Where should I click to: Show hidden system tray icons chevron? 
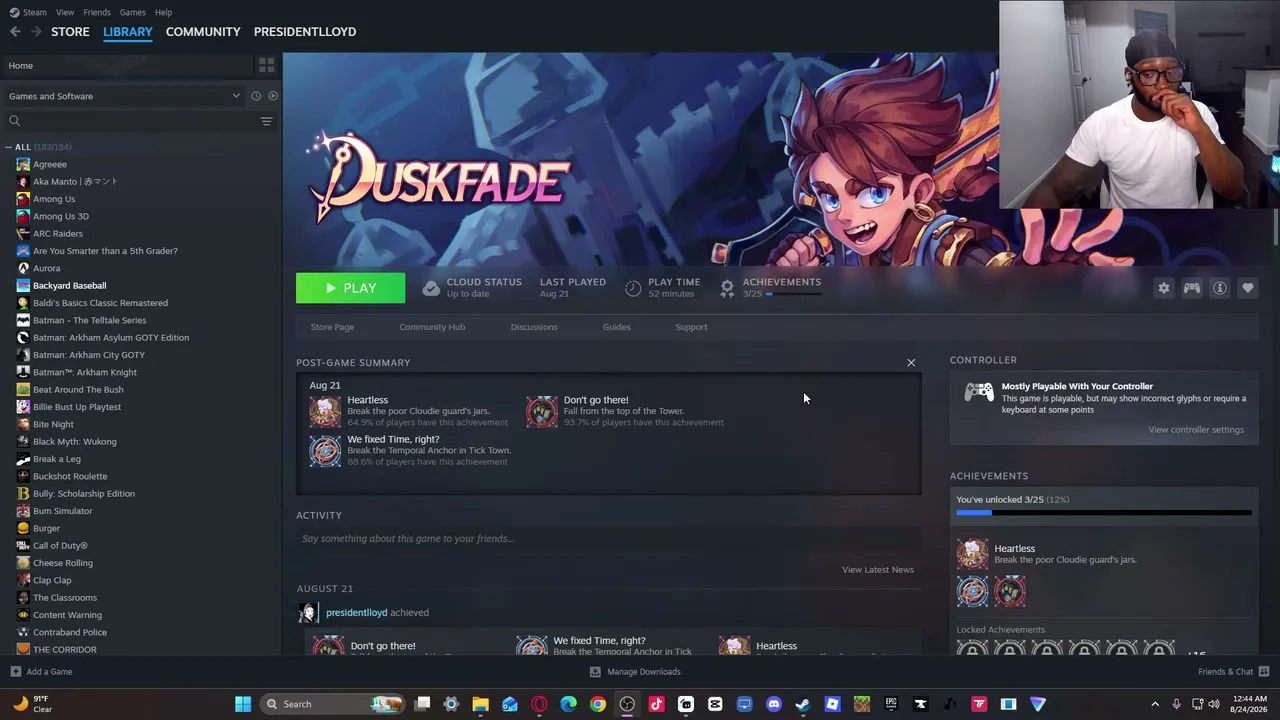[x=1155, y=704]
